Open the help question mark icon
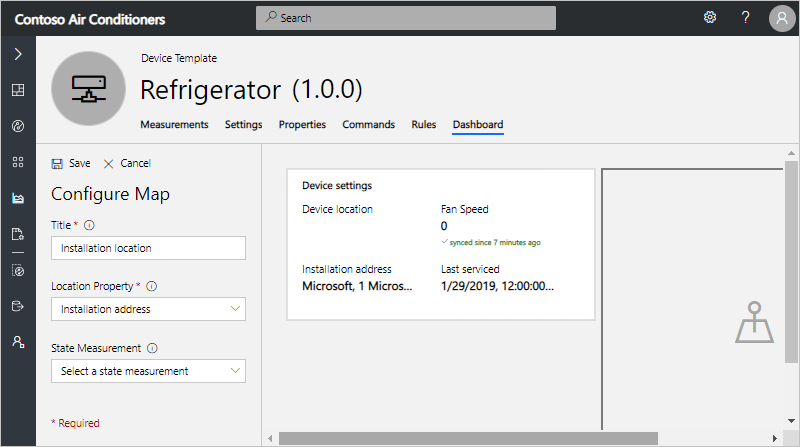 coord(745,17)
